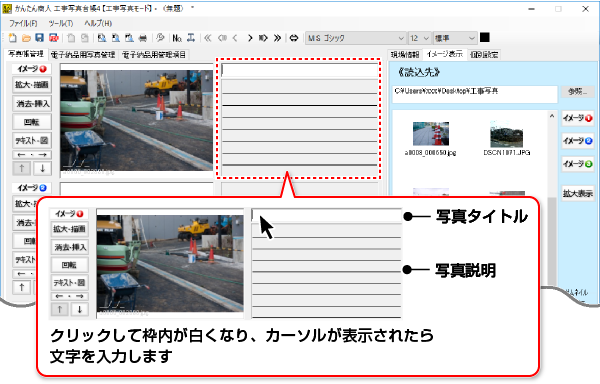Open a file with the folder icon
Screen dimensions: 600x384
click(x=26, y=38)
